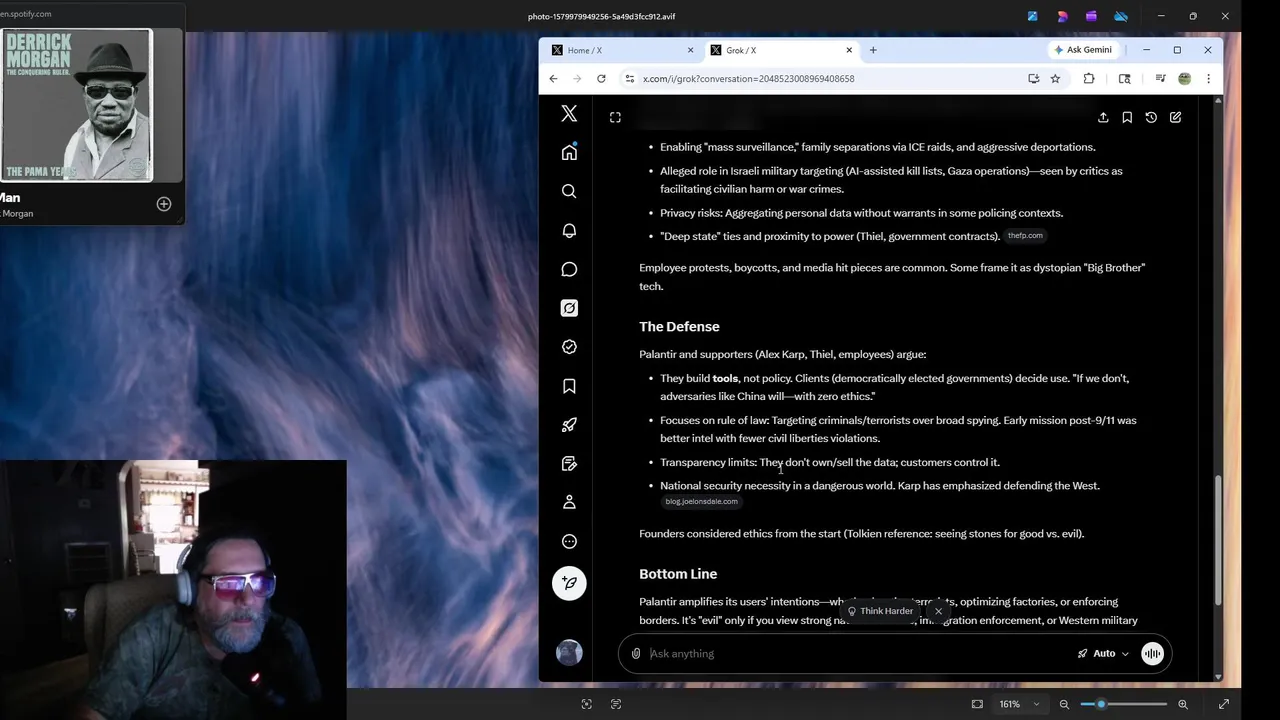The image size is (1280, 720).
Task: Go to Home feed in X sidebar
Action: (x=569, y=152)
